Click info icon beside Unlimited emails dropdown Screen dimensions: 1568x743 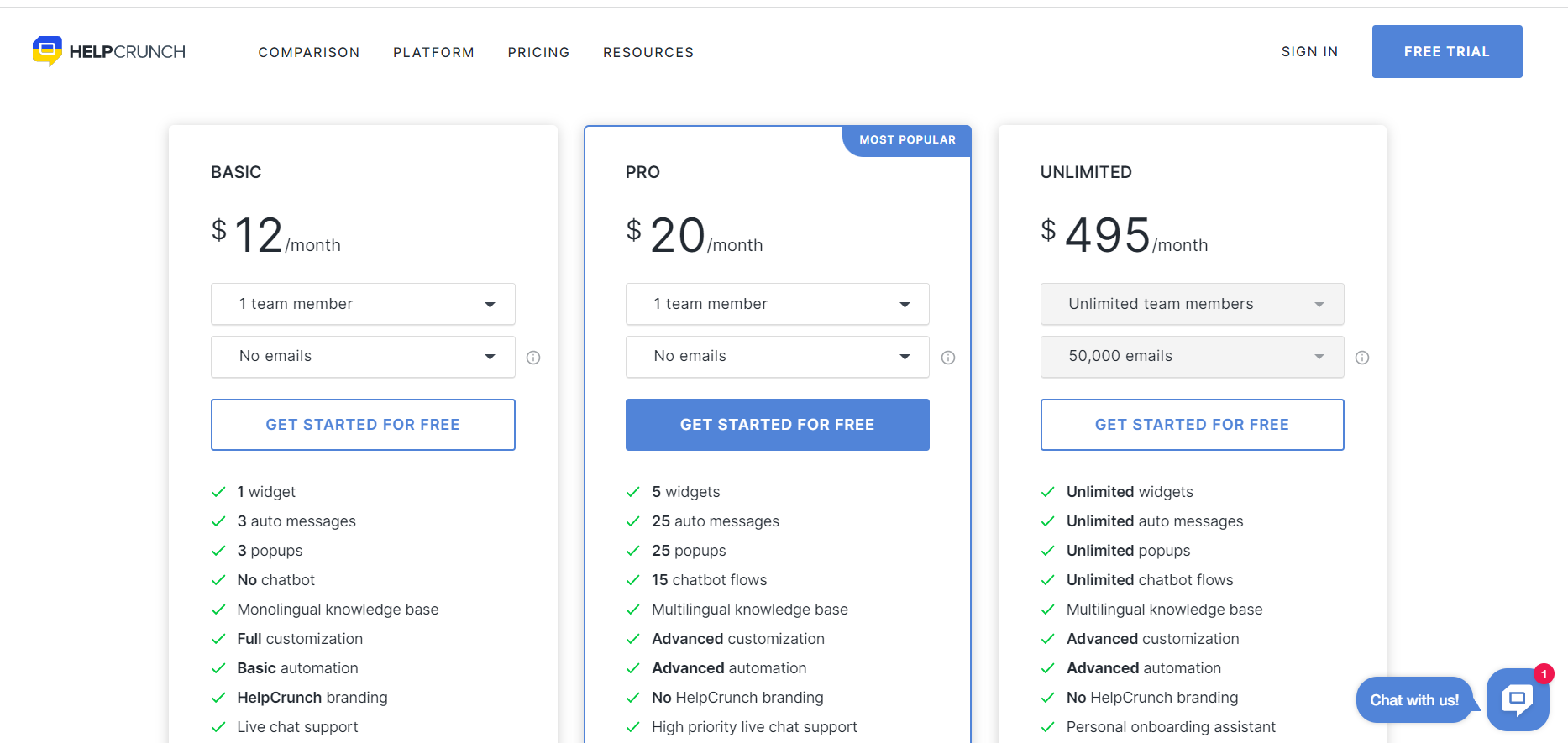pos(1362,358)
